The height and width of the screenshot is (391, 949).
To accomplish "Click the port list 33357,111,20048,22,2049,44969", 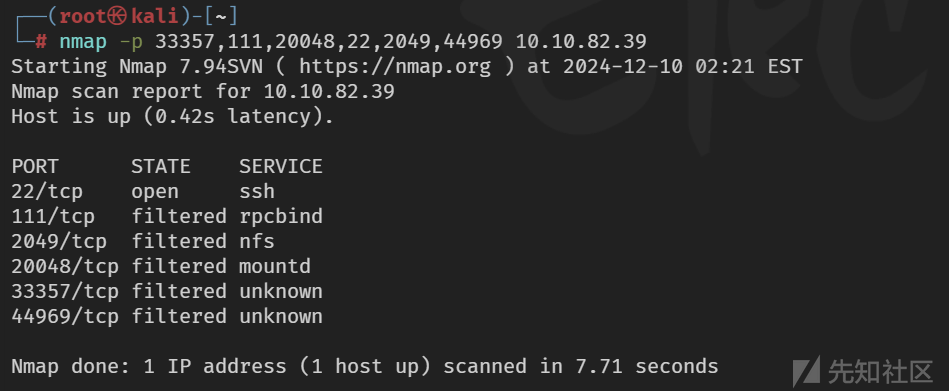I will [329, 42].
